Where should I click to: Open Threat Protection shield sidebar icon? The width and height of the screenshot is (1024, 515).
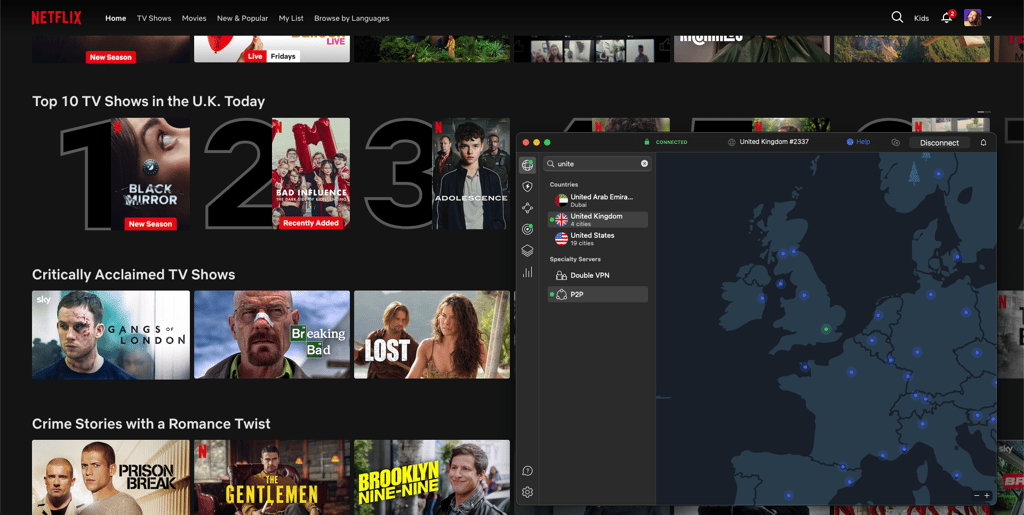528,187
